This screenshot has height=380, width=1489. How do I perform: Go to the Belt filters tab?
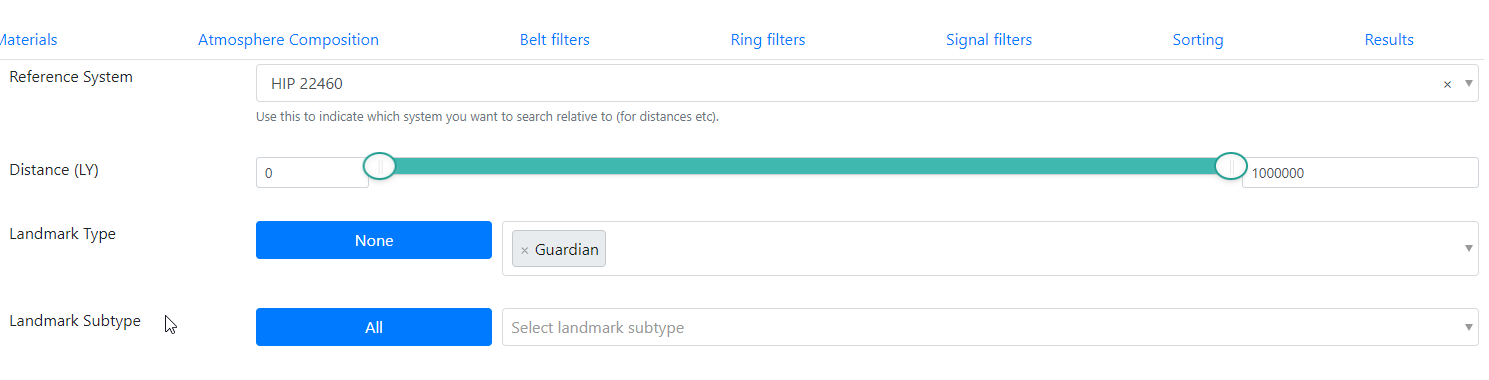(555, 40)
